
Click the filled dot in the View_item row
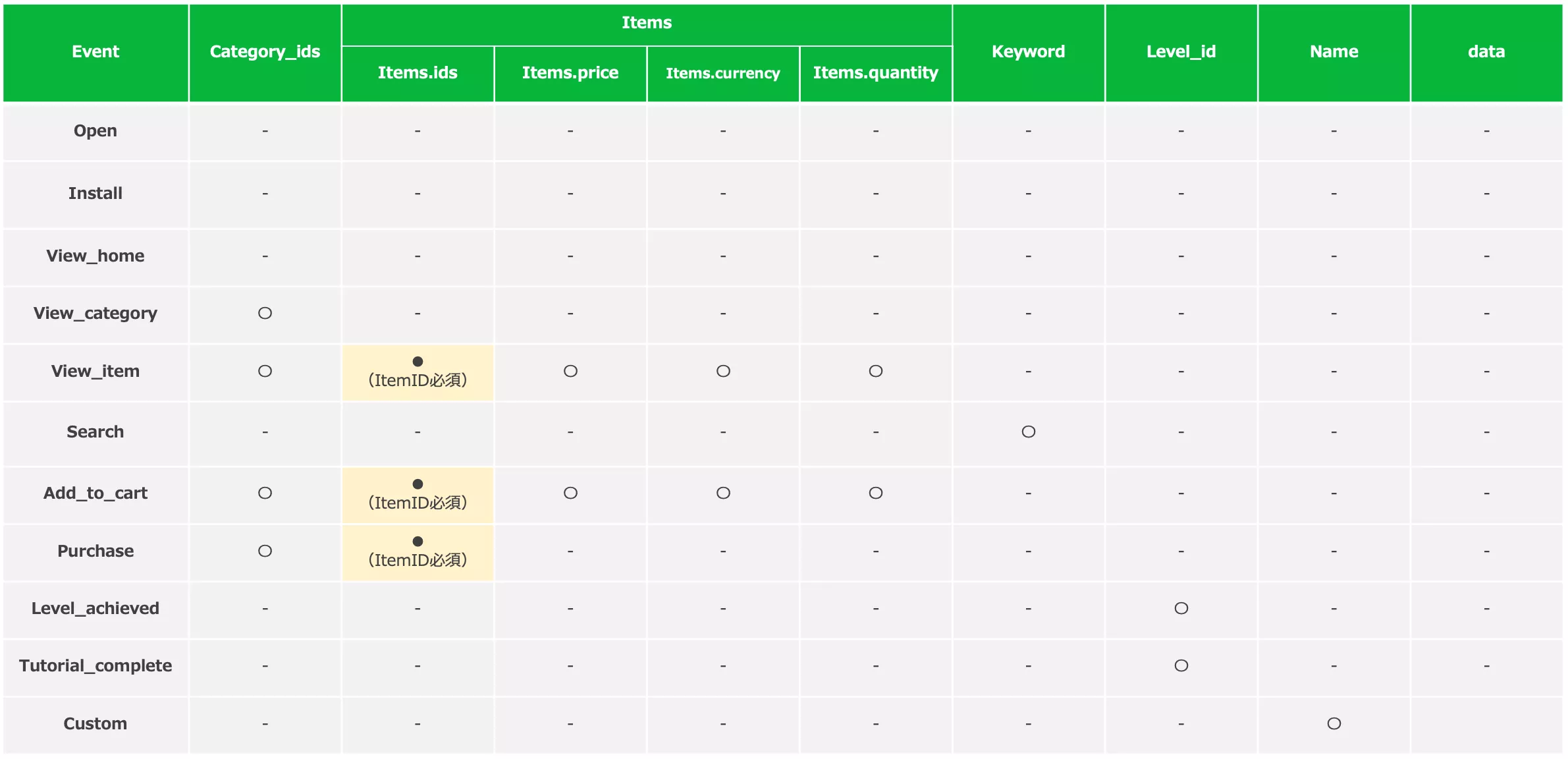coord(418,361)
